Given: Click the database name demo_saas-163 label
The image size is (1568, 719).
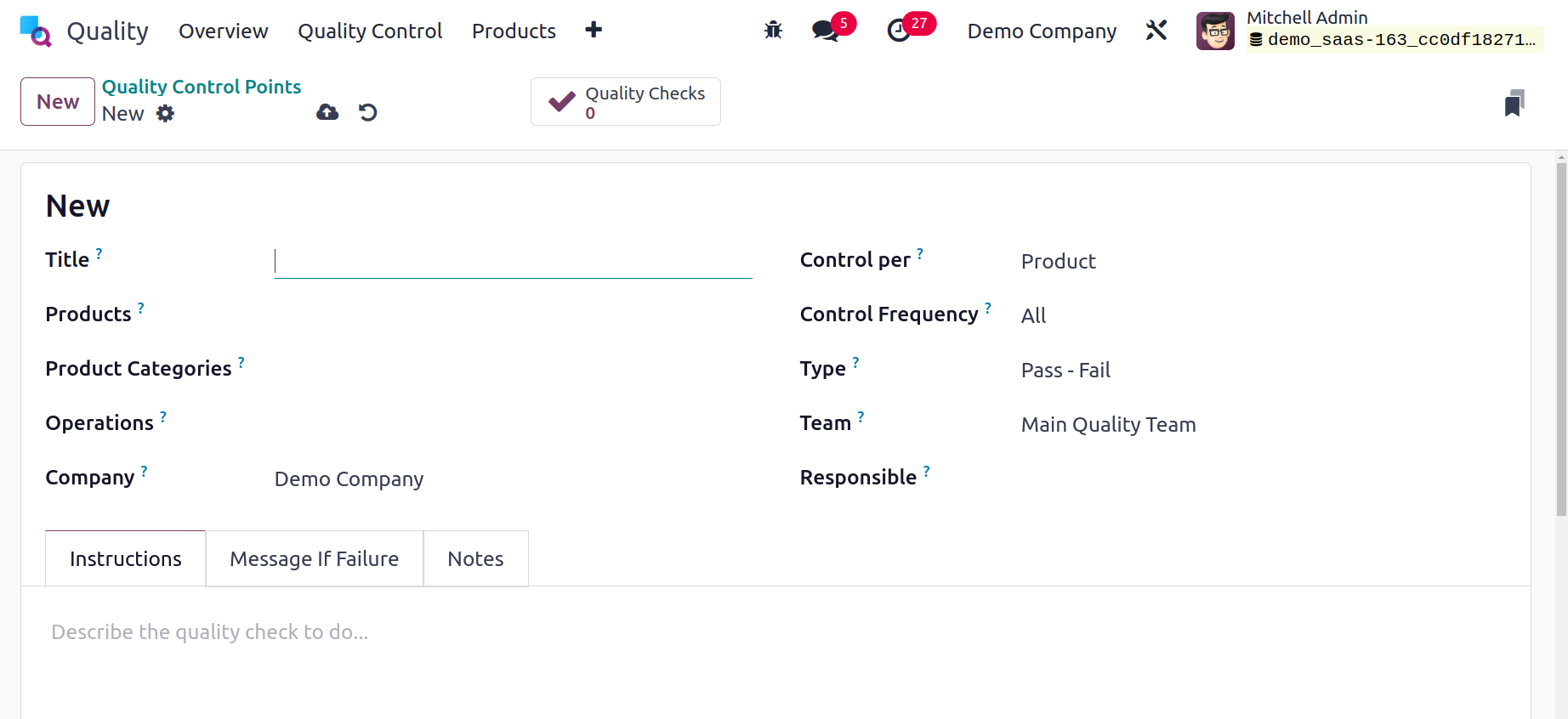Looking at the screenshot, I should pyautogui.click(x=1395, y=39).
